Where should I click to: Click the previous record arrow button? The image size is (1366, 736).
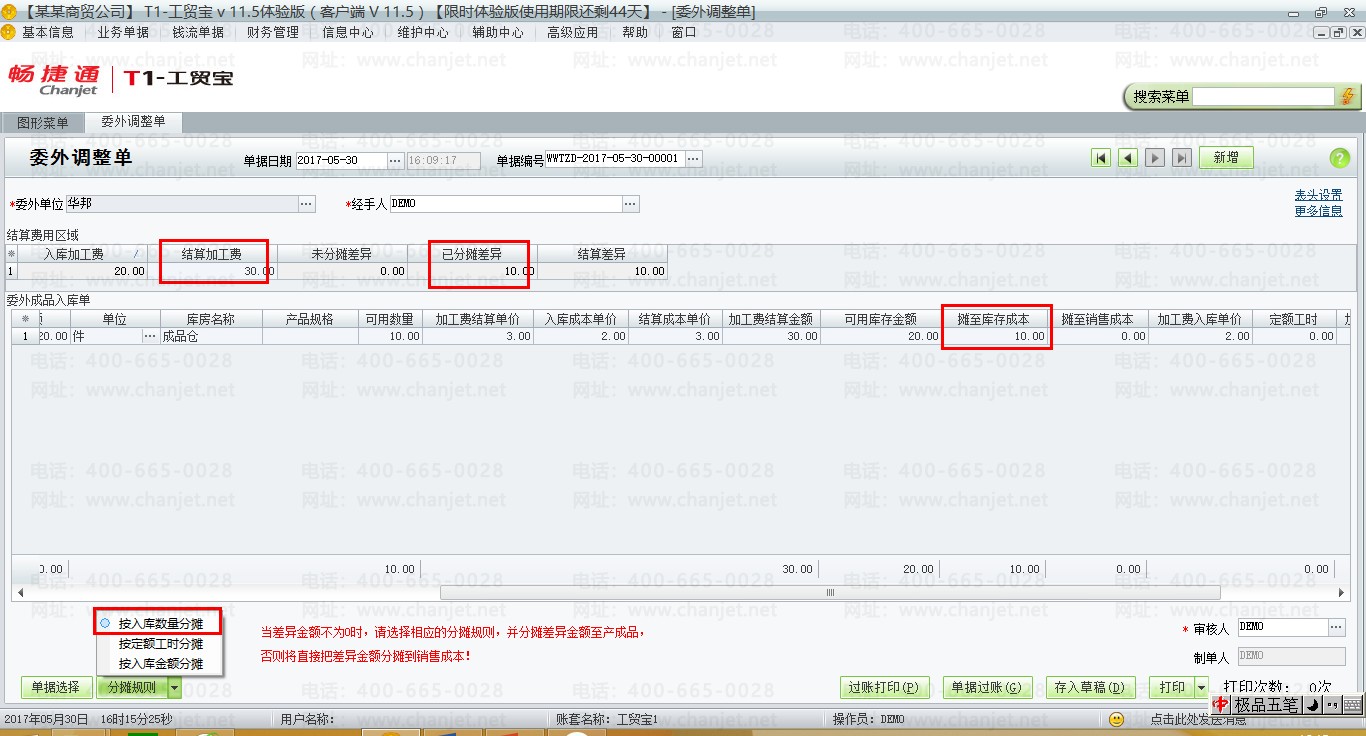[1128, 158]
